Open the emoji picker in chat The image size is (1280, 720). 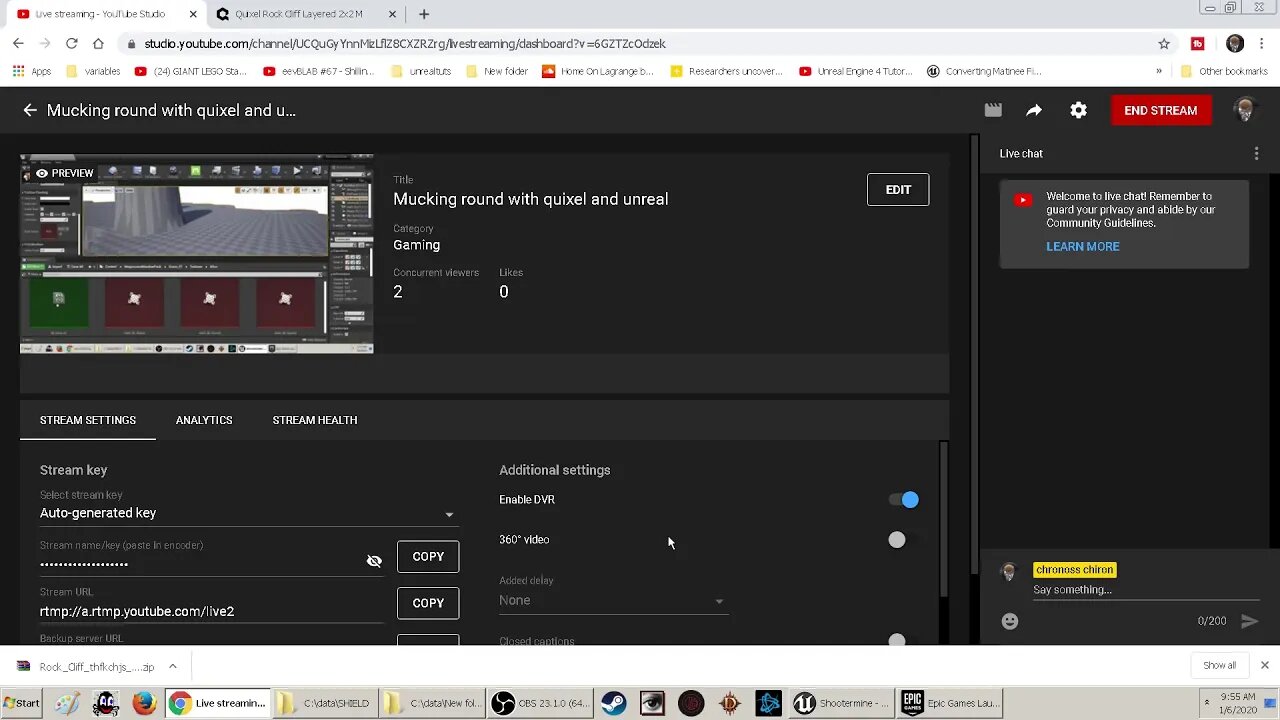coord(1010,621)
